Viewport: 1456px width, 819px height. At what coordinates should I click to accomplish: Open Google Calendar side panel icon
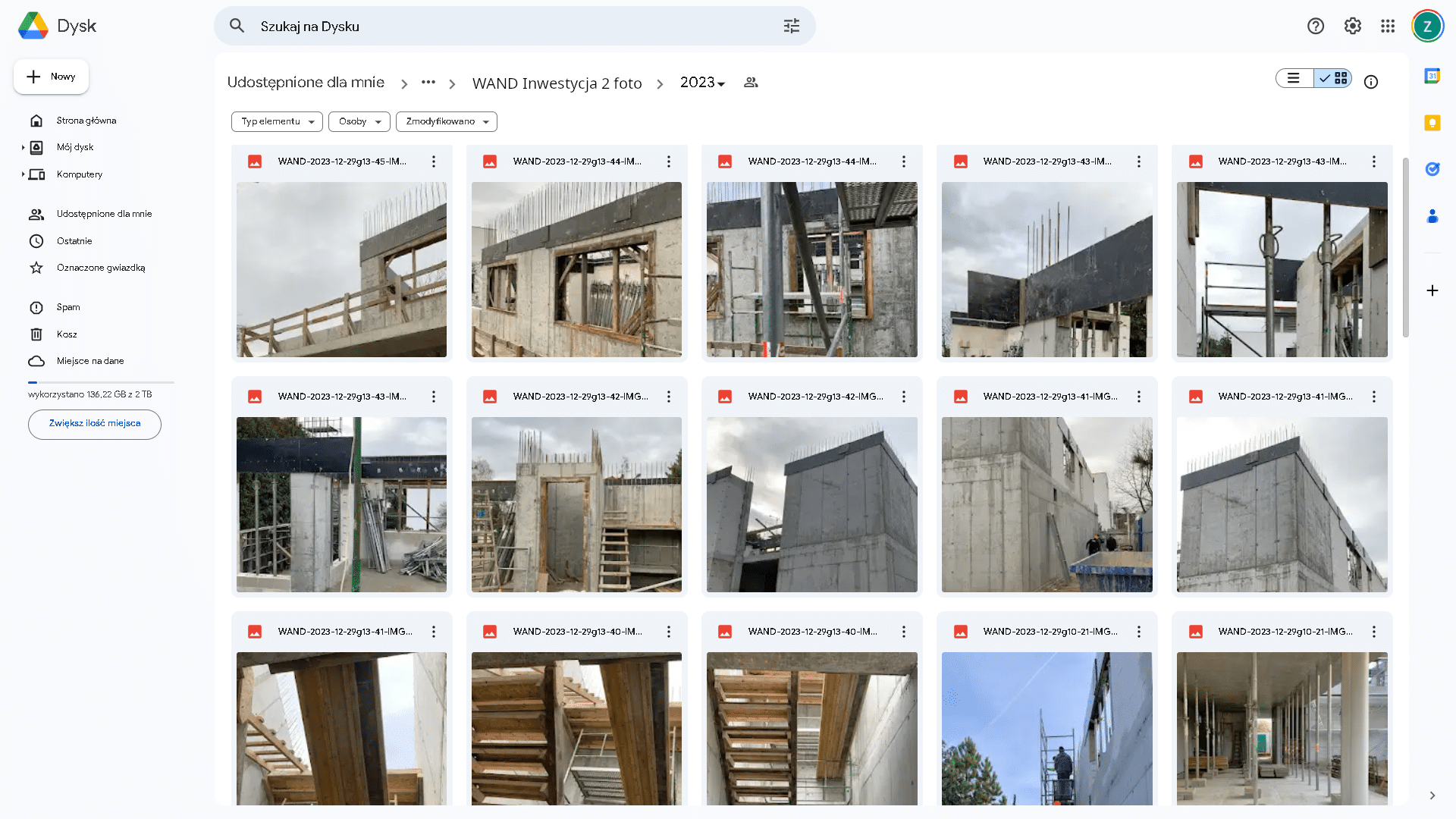pyautogui.click(x=1432, y=76)
